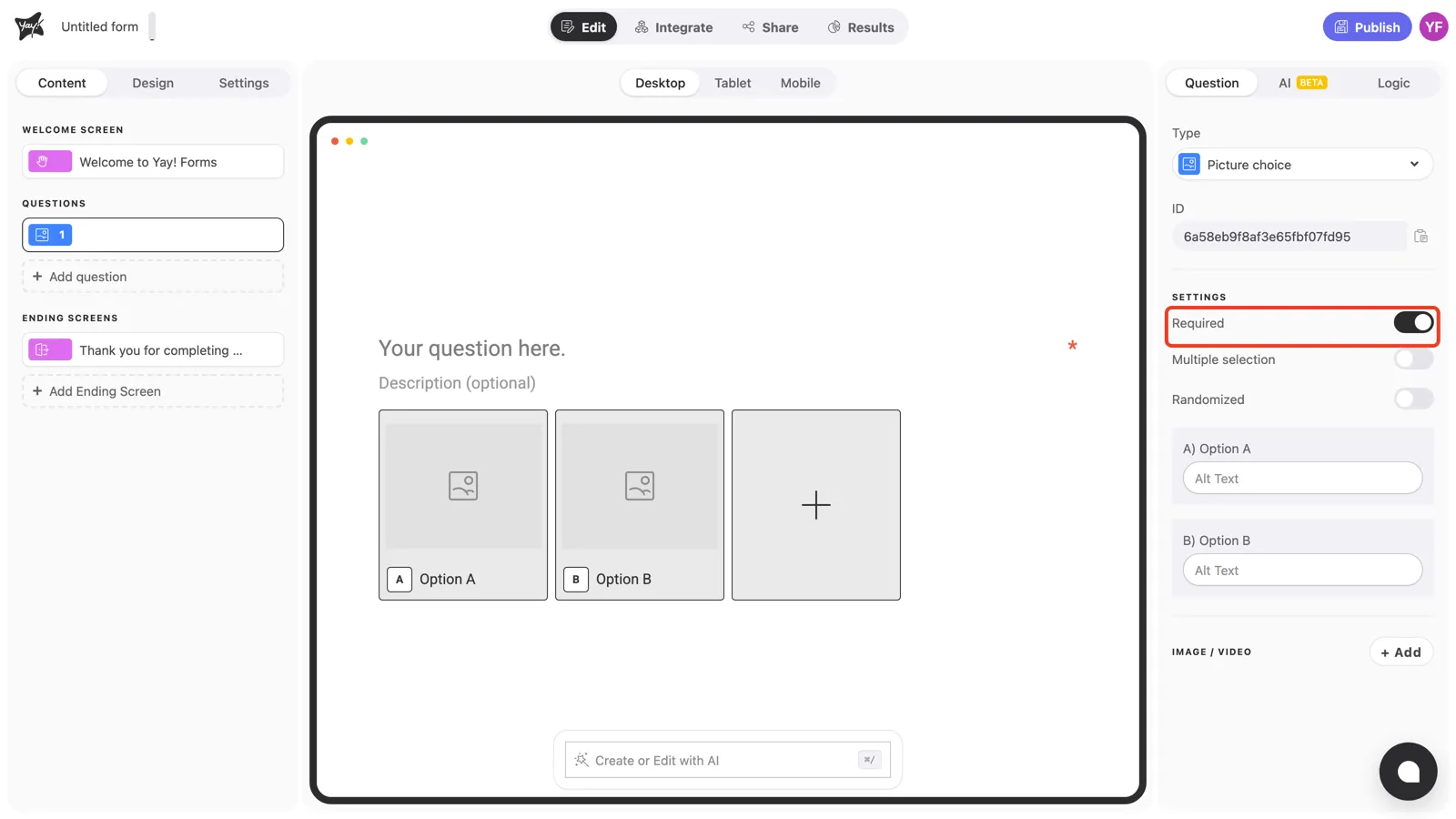
Task: Open the question Type dropdown
Action: tap(1302, 165)
